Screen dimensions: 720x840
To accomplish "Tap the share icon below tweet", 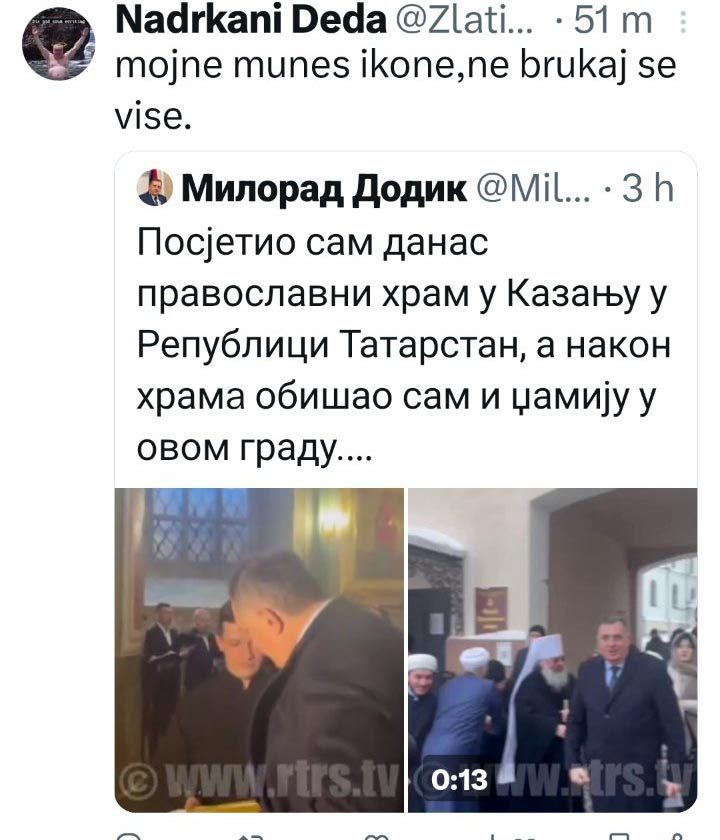I will click(x=676, y=836).
